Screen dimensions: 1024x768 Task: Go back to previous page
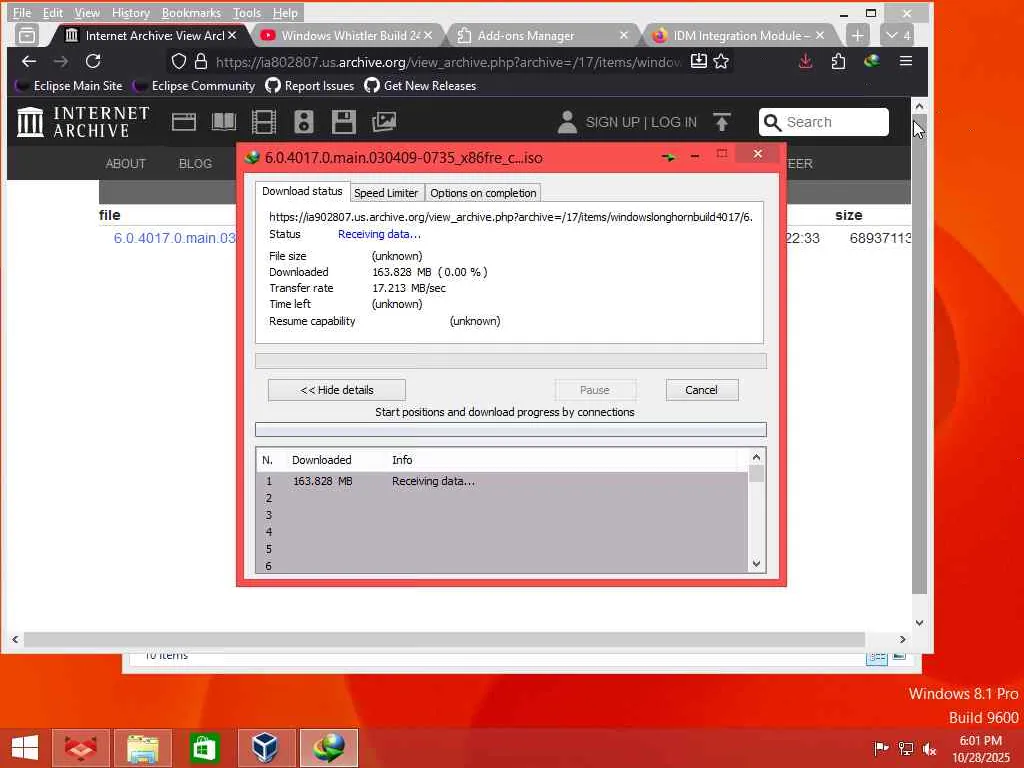pos(29,61)
